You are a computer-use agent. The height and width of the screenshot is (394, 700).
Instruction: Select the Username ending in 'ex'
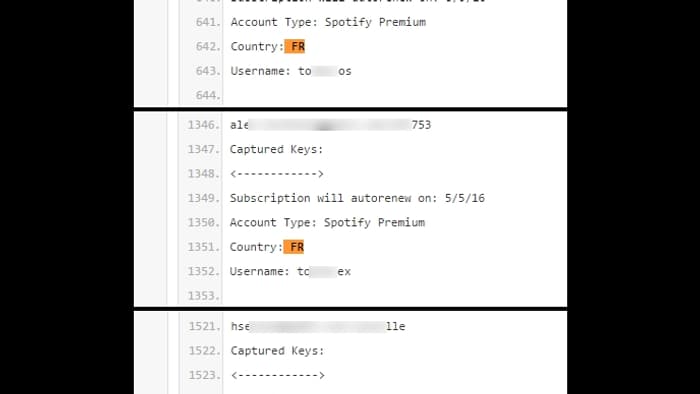(290, 271)
